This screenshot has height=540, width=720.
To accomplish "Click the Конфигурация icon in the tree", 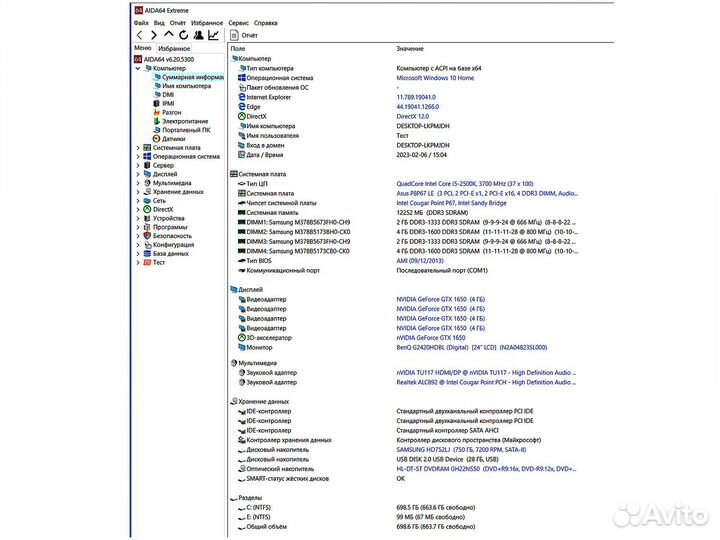I will [147, 245].
